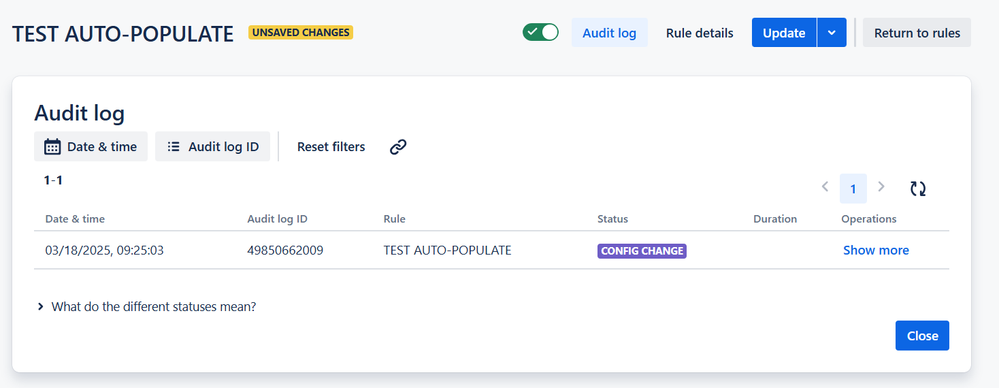Click the calendar icon in Date & time filter

point(52,147)
